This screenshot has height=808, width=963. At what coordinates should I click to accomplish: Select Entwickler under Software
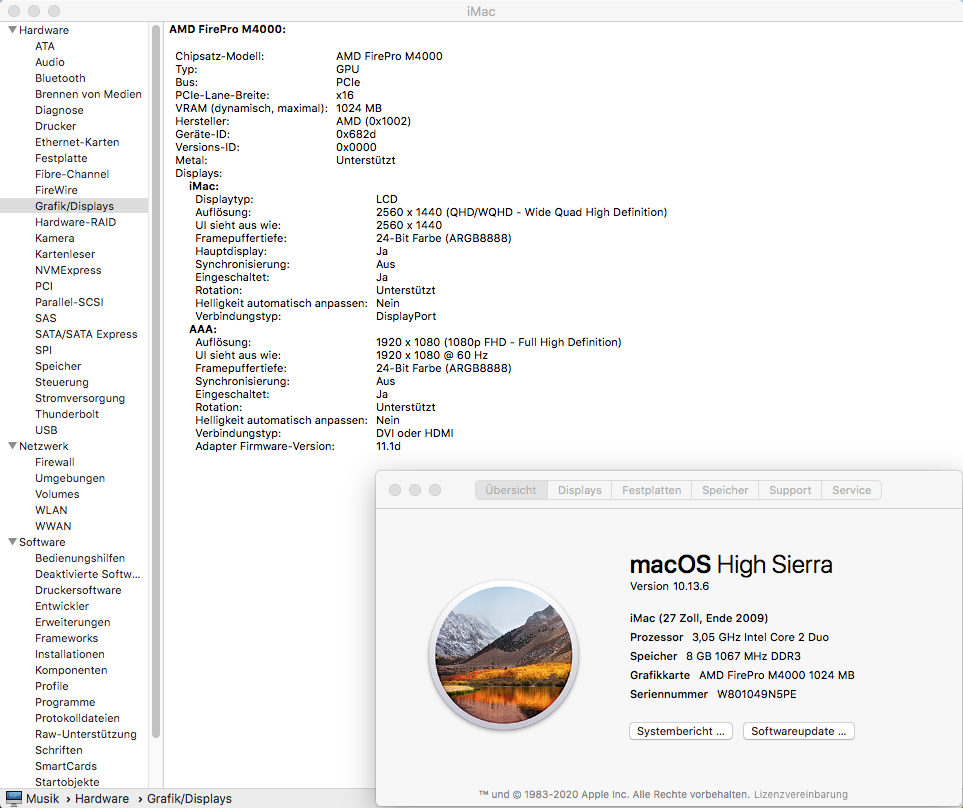click(62, 605)
